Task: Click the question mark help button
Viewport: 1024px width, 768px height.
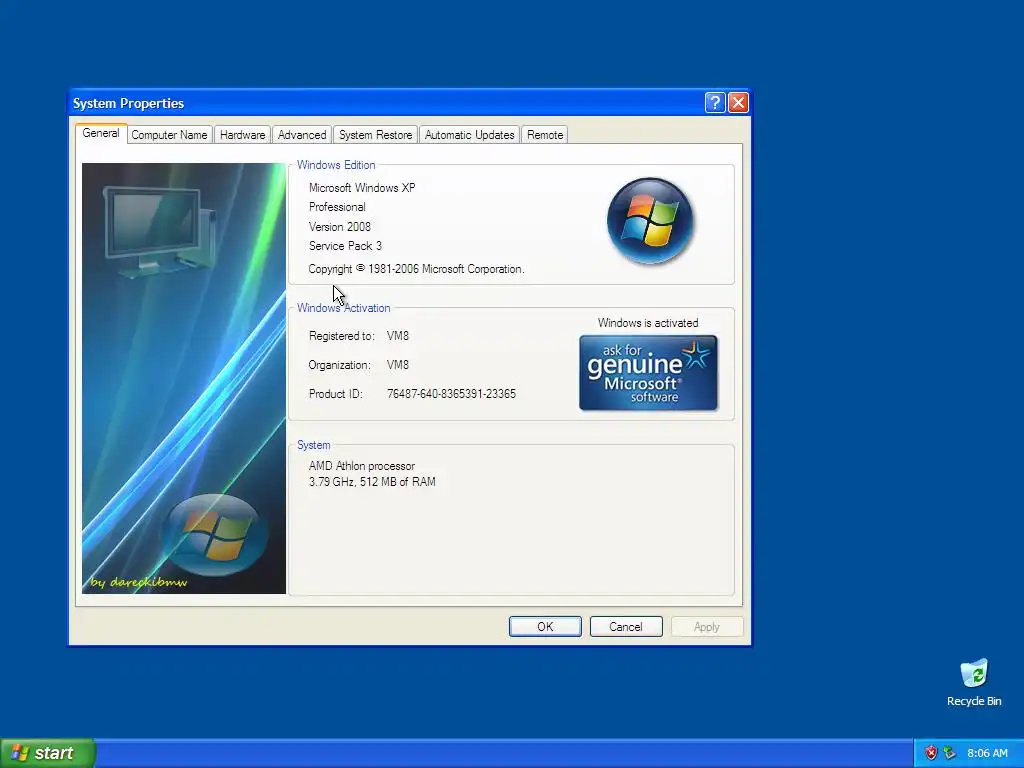Action: click(x=715, y=103)
